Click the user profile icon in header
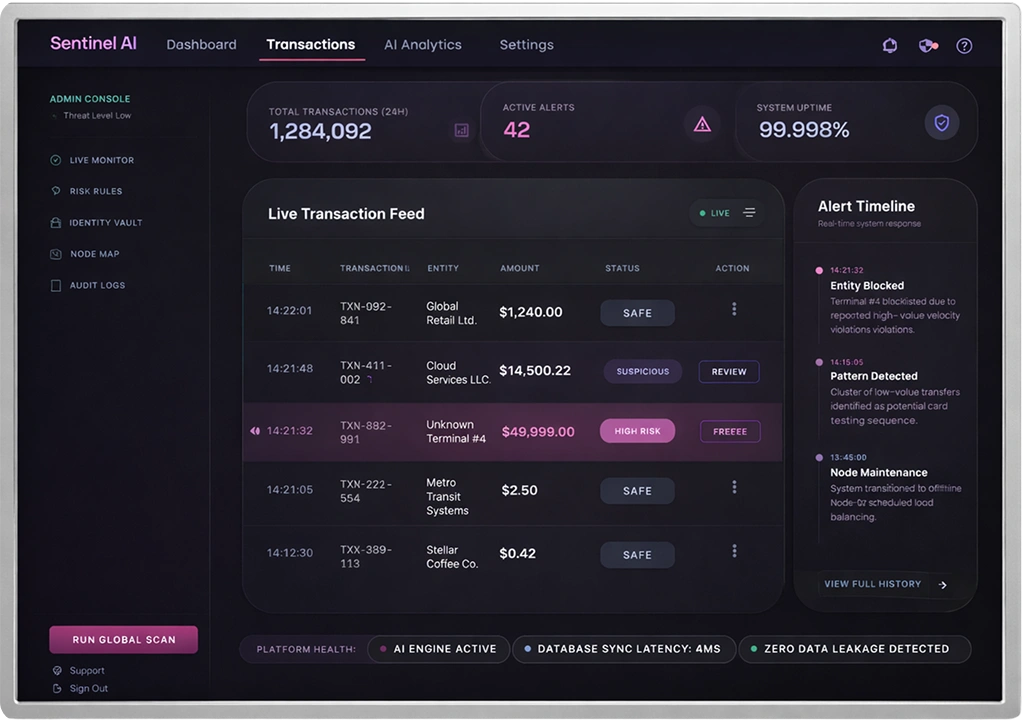The image size is (1028, 722). [928, 45]
